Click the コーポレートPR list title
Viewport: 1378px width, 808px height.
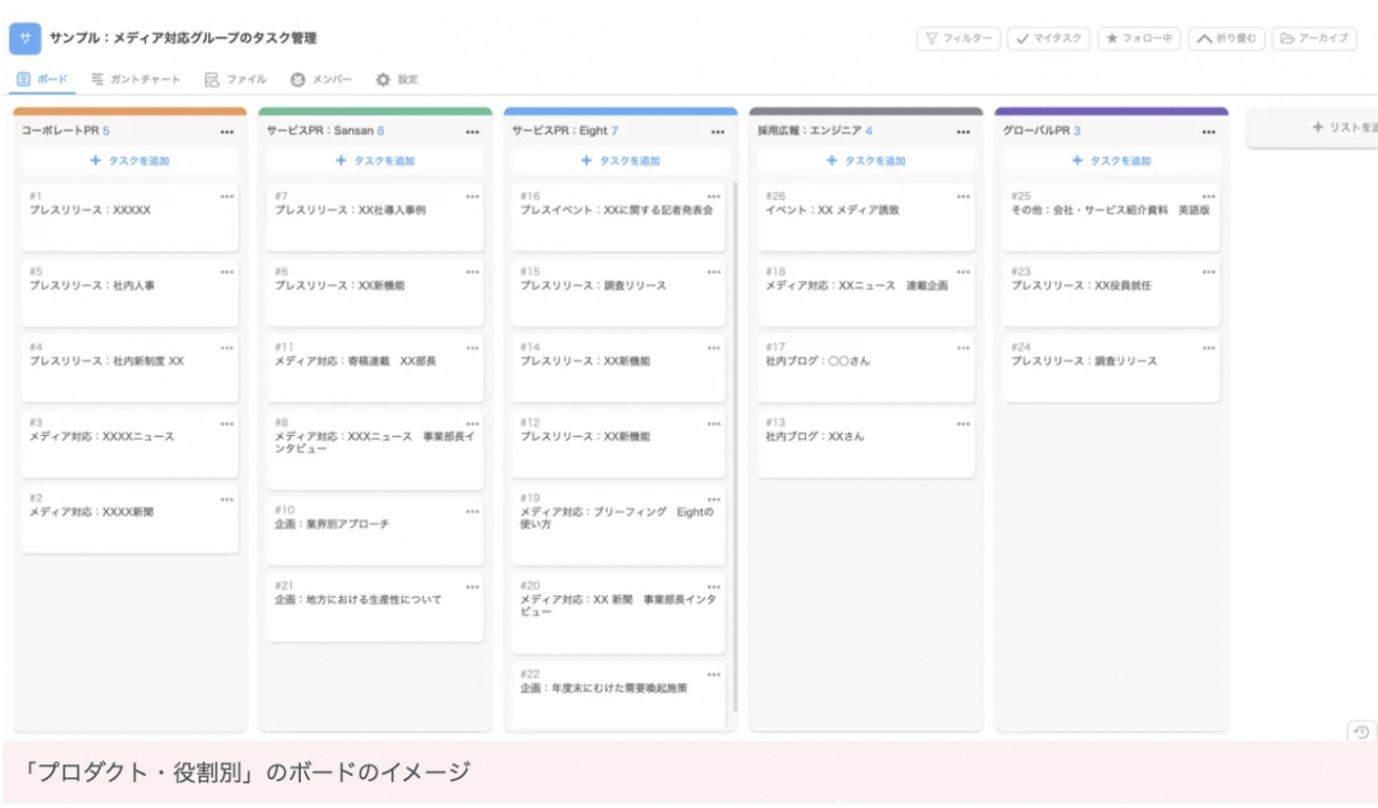60,131
